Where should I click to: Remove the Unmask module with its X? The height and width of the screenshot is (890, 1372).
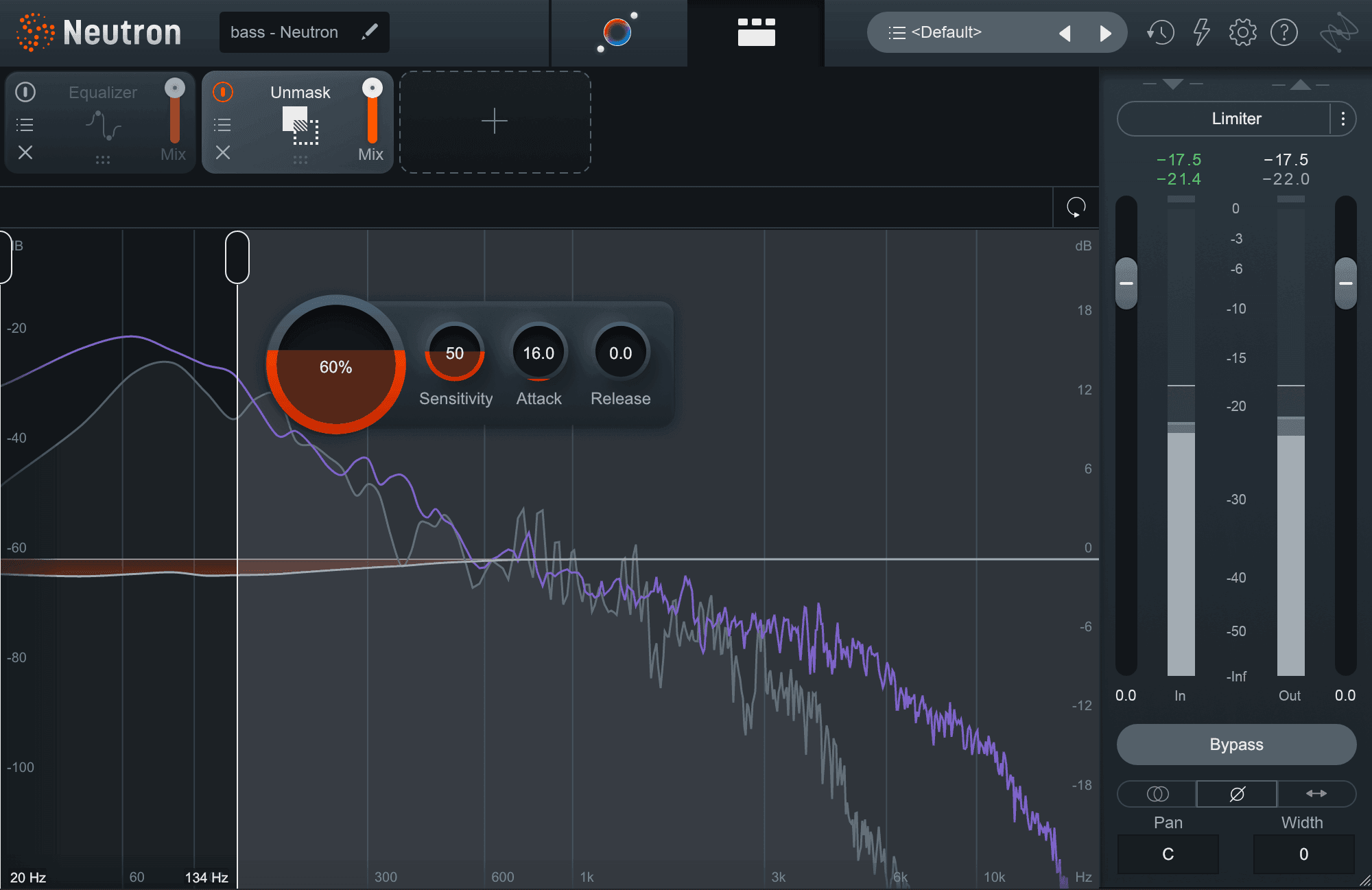click(x=223, y=152)
